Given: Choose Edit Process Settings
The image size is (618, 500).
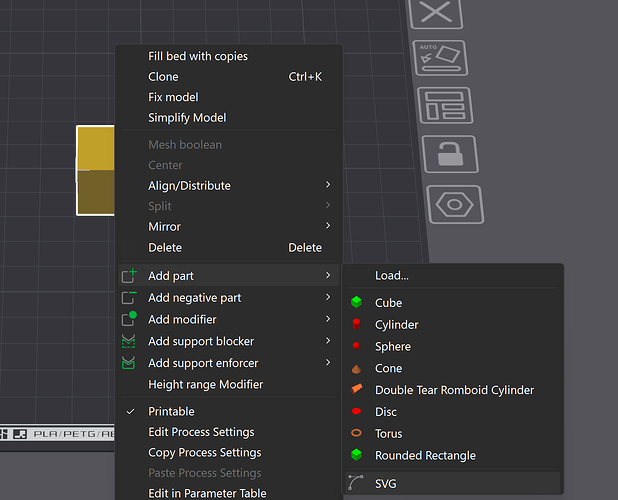Looking at the screenshot, I should pos(201,432).
